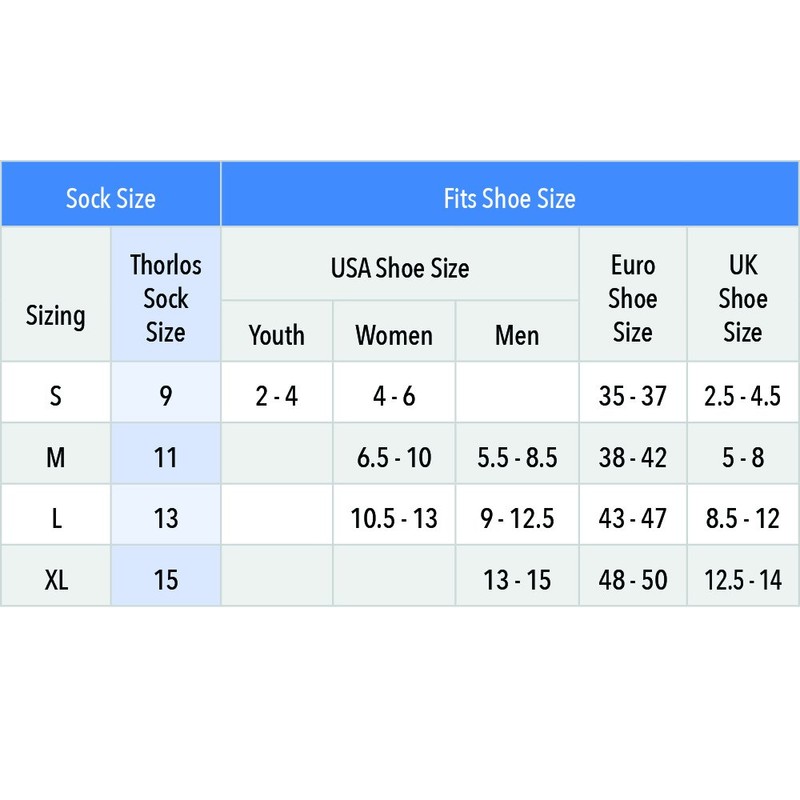Click the "Thorlos Sock Size" column header

click(166, 298)
